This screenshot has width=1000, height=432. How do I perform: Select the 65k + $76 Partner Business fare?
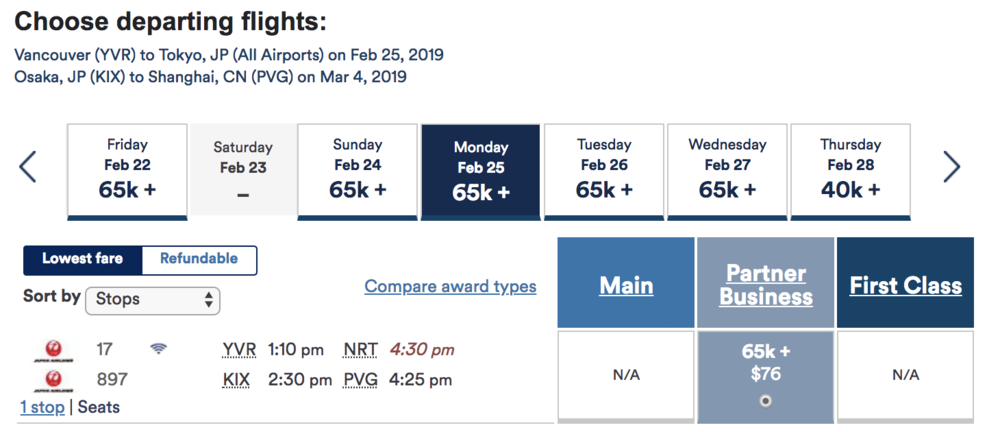(765, 400)
